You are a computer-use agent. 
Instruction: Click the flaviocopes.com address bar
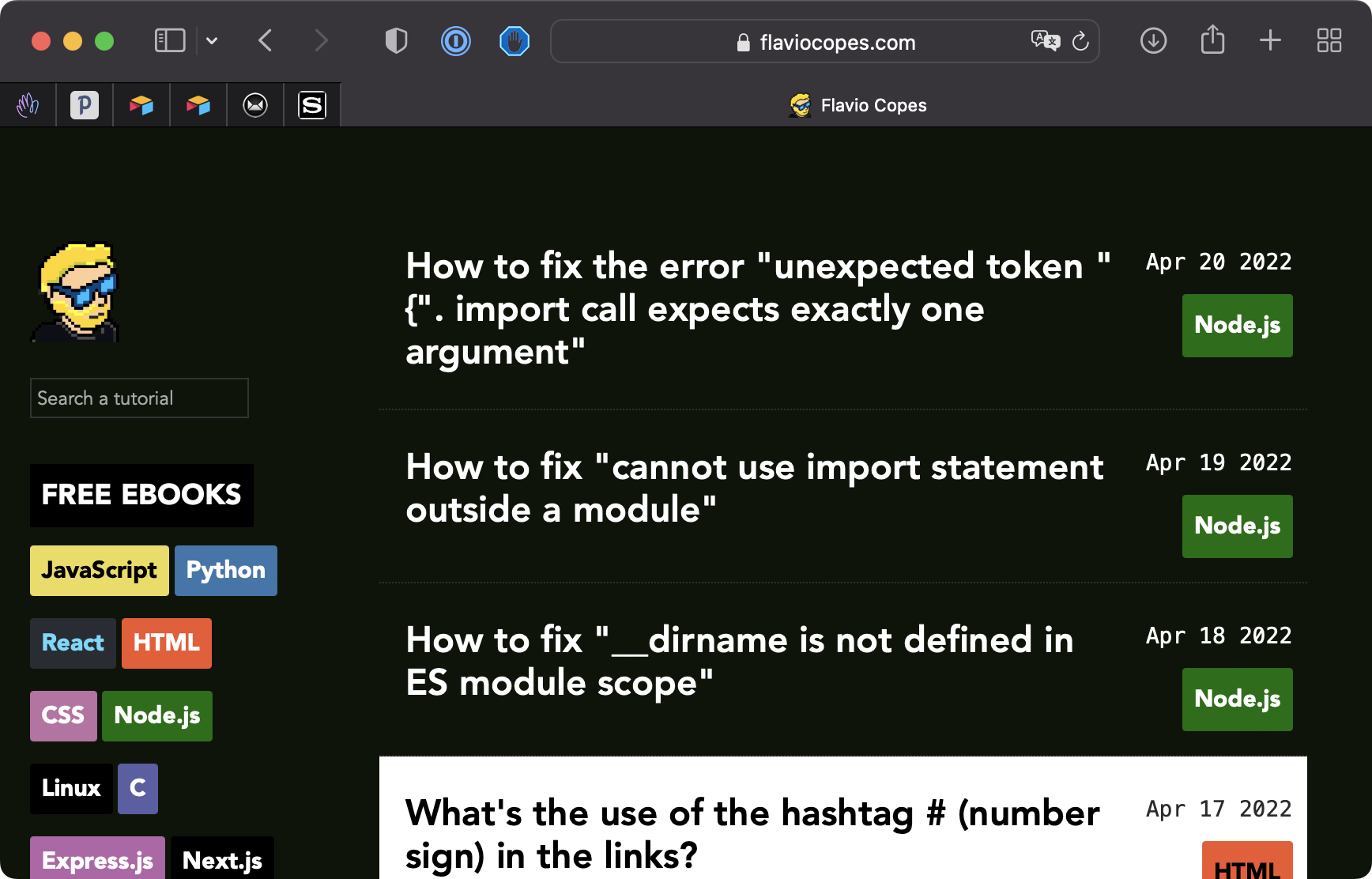point(837,42)
